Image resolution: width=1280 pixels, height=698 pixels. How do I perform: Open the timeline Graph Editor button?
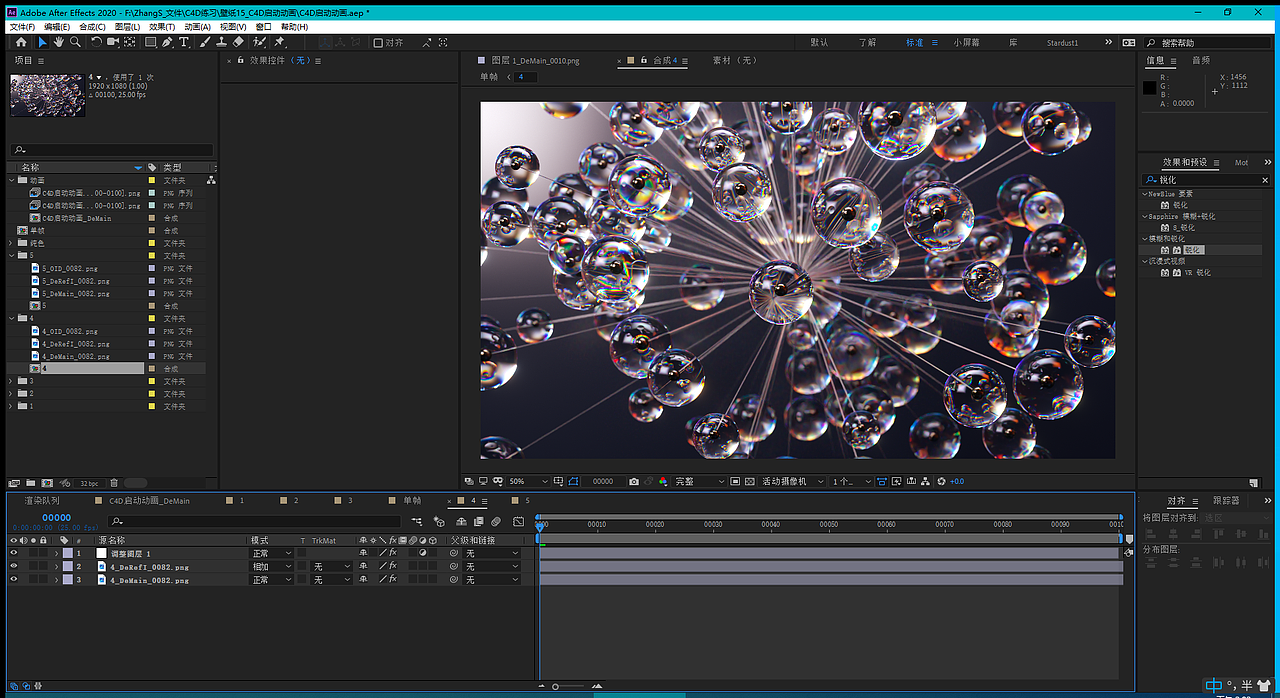[518, 522]
